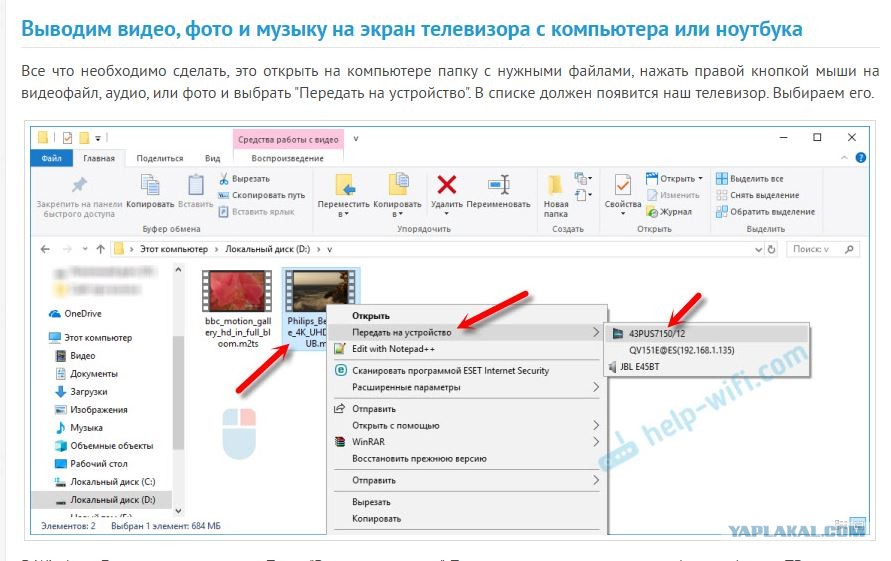Choose scan with ESET Internet Security

[x=466, y=371]
